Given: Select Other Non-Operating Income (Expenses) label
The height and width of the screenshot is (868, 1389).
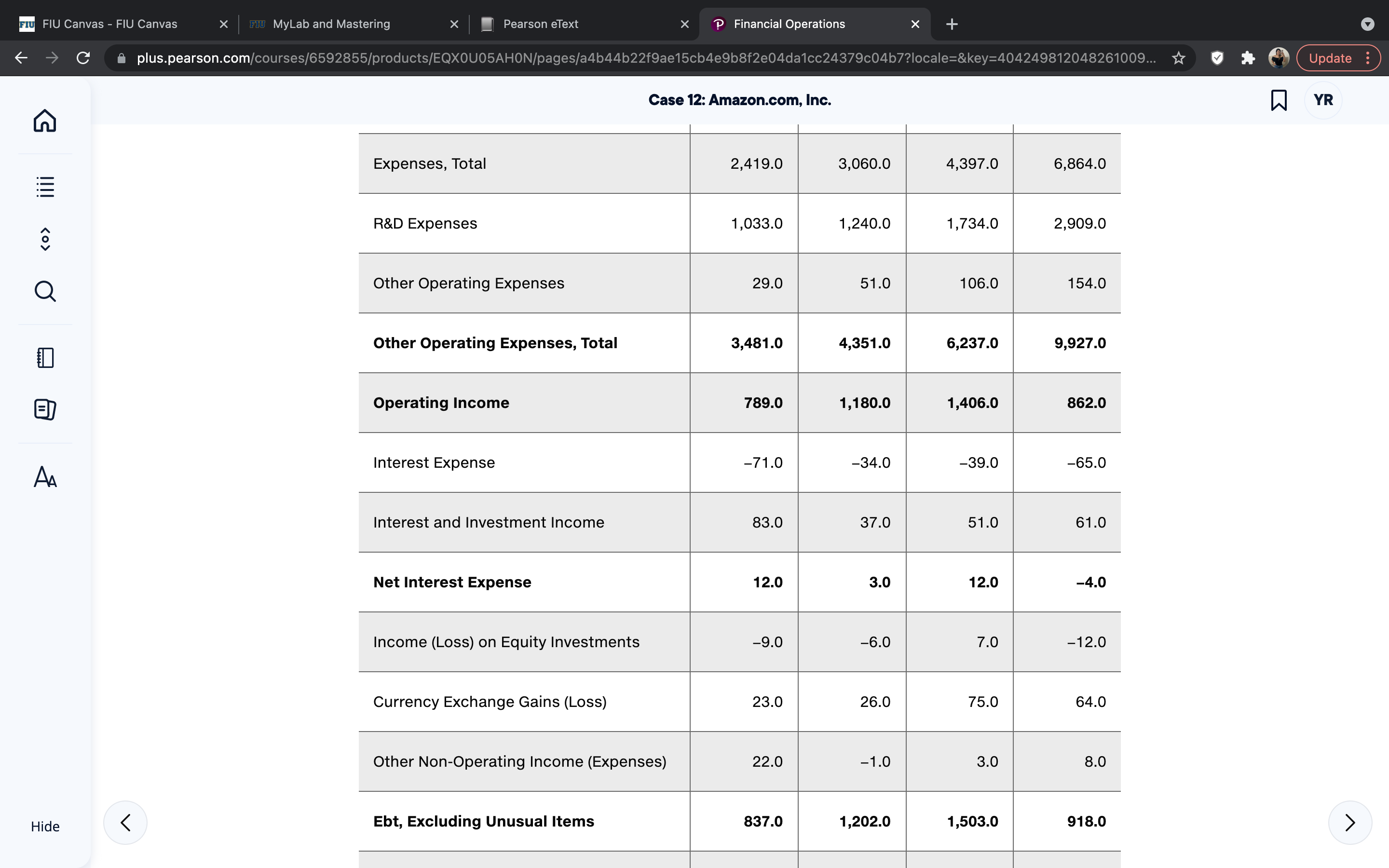Looking at the screenshot, I should pyautogui.click(x=519, y=761).
